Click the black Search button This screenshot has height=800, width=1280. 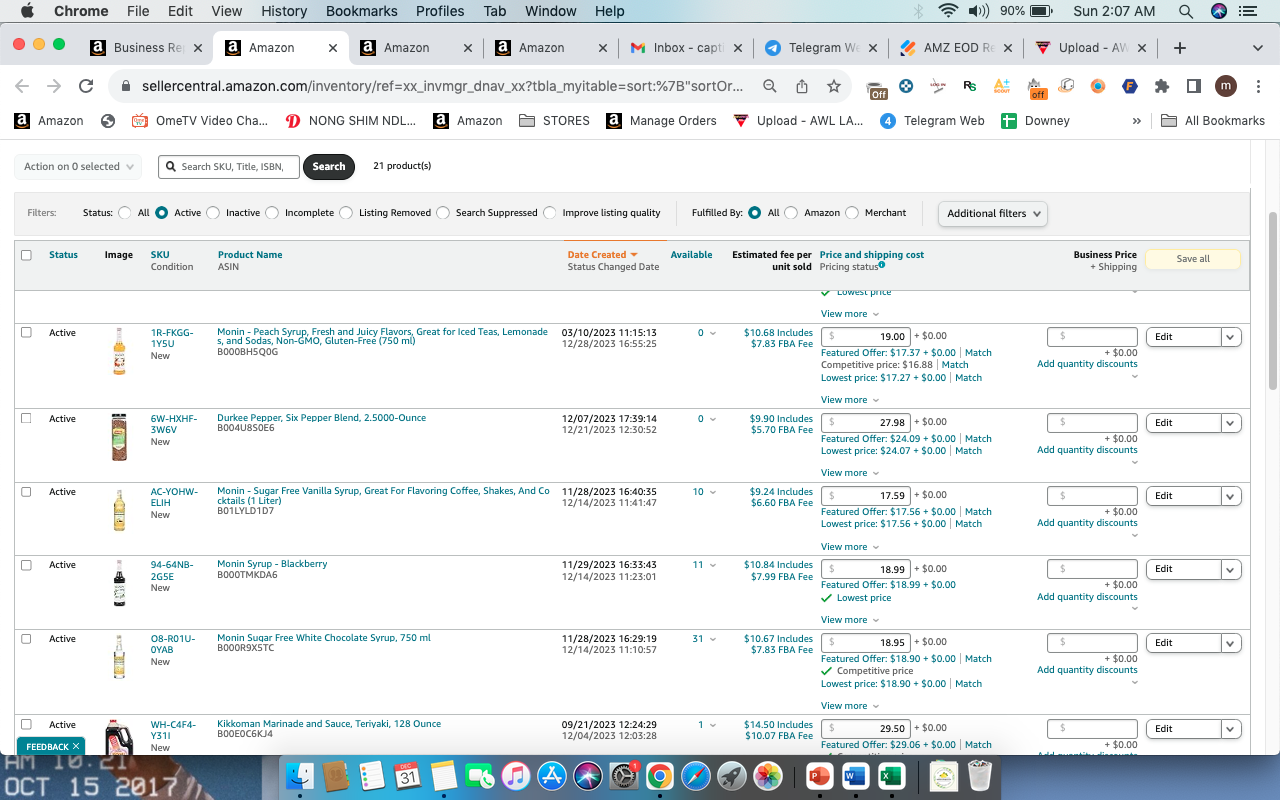tap(329, 167)
